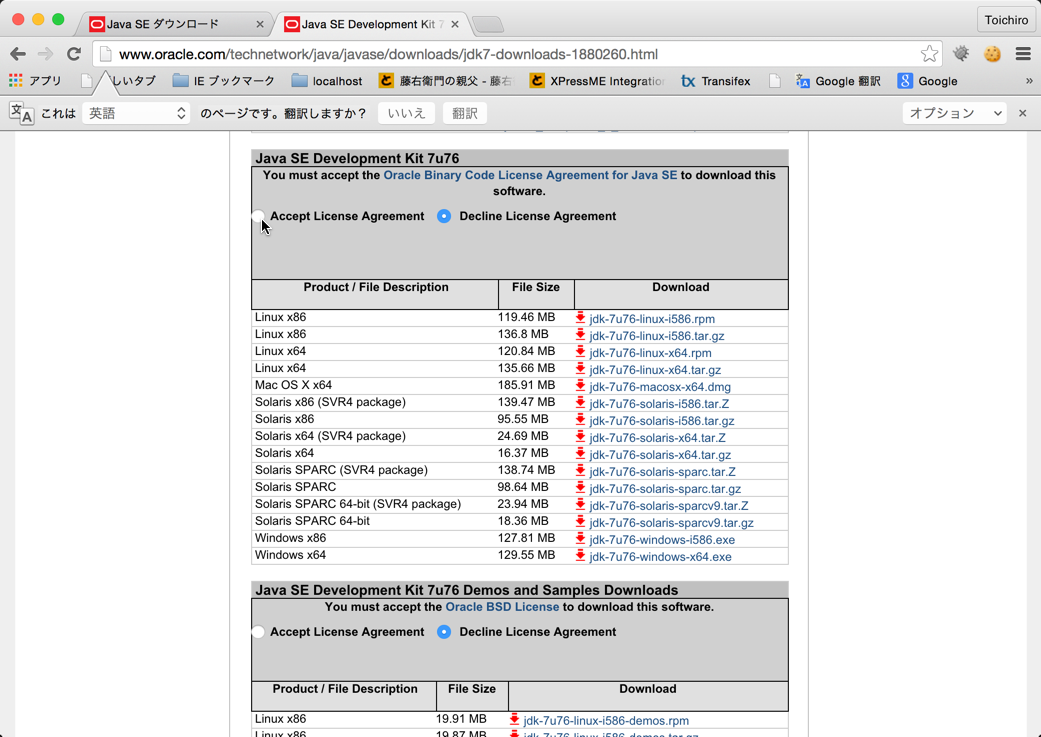Viewport: 1041px width, 737px height.
Task: Select Decline License Agreement for JDK 7u76
Action: point(444,216)
